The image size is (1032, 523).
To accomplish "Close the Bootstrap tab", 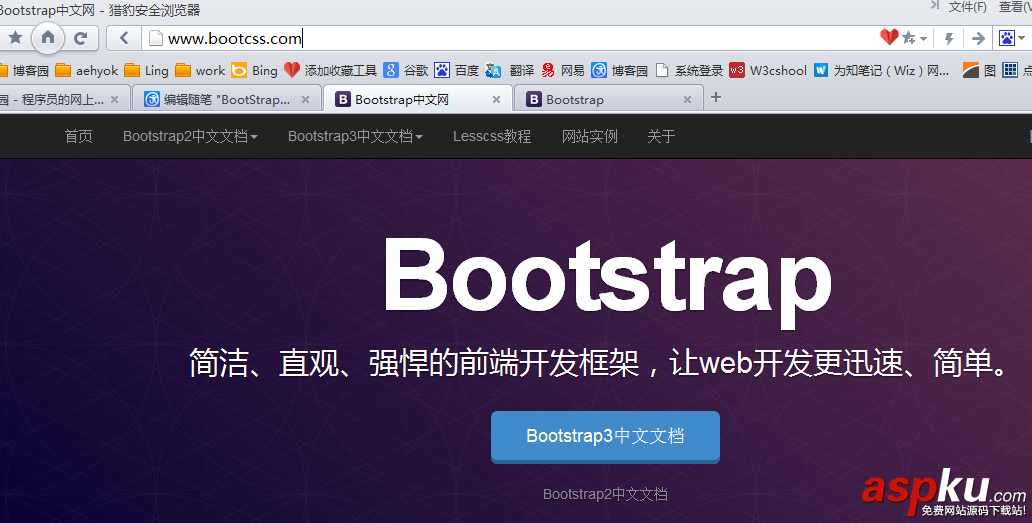I will pos(687,99).
